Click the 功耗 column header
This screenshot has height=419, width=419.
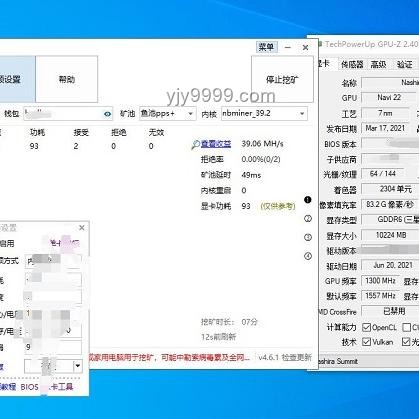[37, 132]
